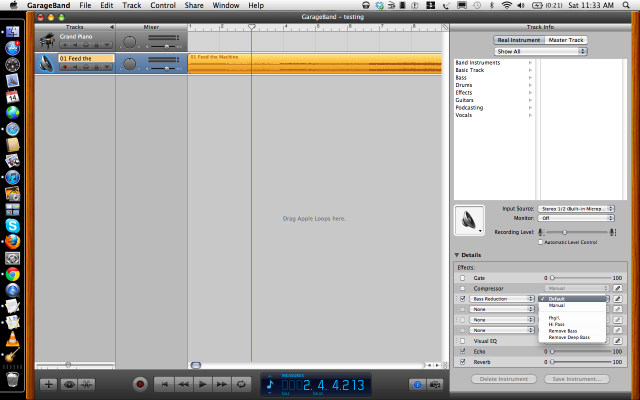Choose Remove Deep Bass preset
Image resolution: width=640 pixels, height=400 pixels.
coord(573,337)
